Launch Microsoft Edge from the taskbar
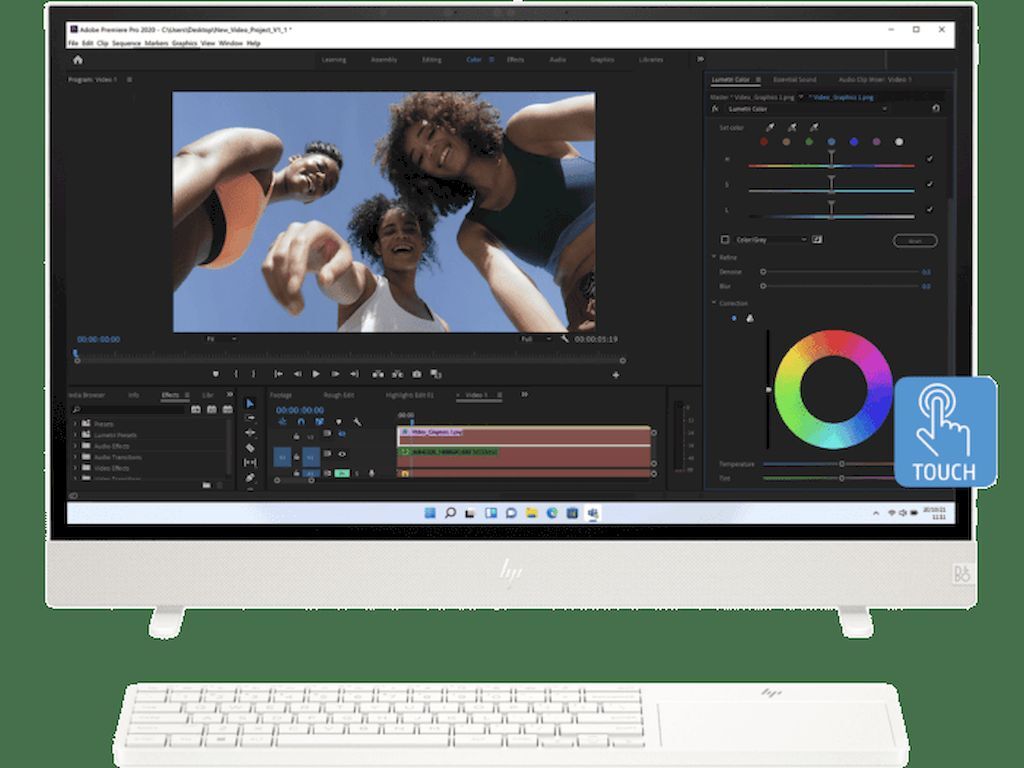The image size is (1024, 768). tap(552, 513)
